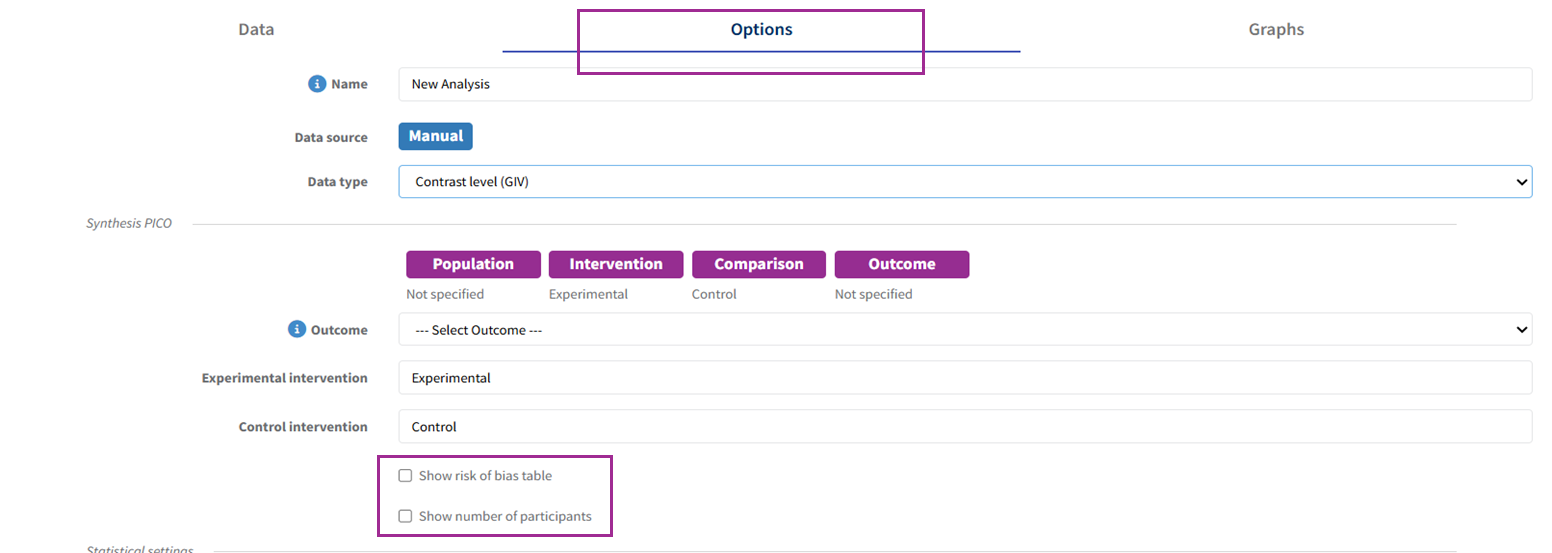Click the info icon beside Name
Screen dimensions: 1552x553
317,84
